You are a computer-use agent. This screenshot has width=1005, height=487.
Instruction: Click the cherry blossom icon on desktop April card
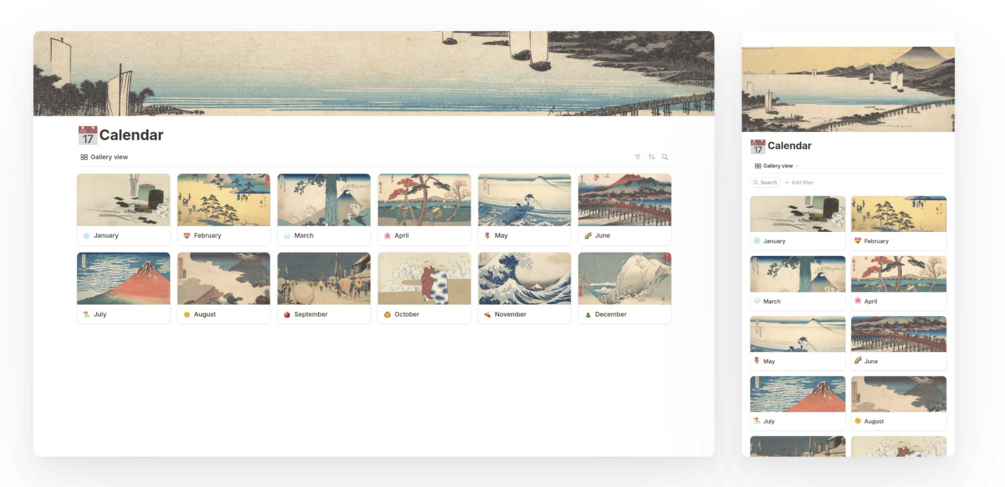point(387,236)
